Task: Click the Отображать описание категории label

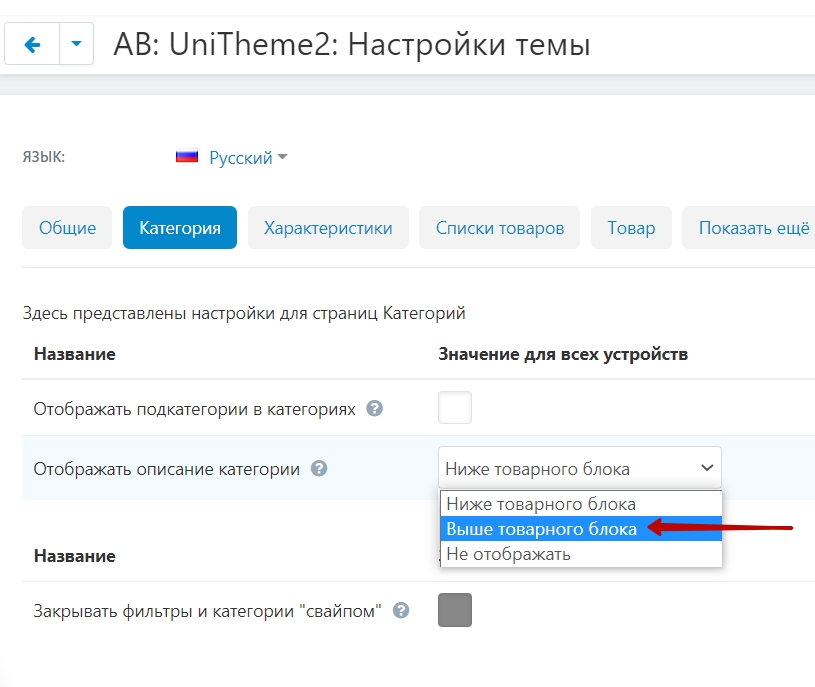Action: 167,468
